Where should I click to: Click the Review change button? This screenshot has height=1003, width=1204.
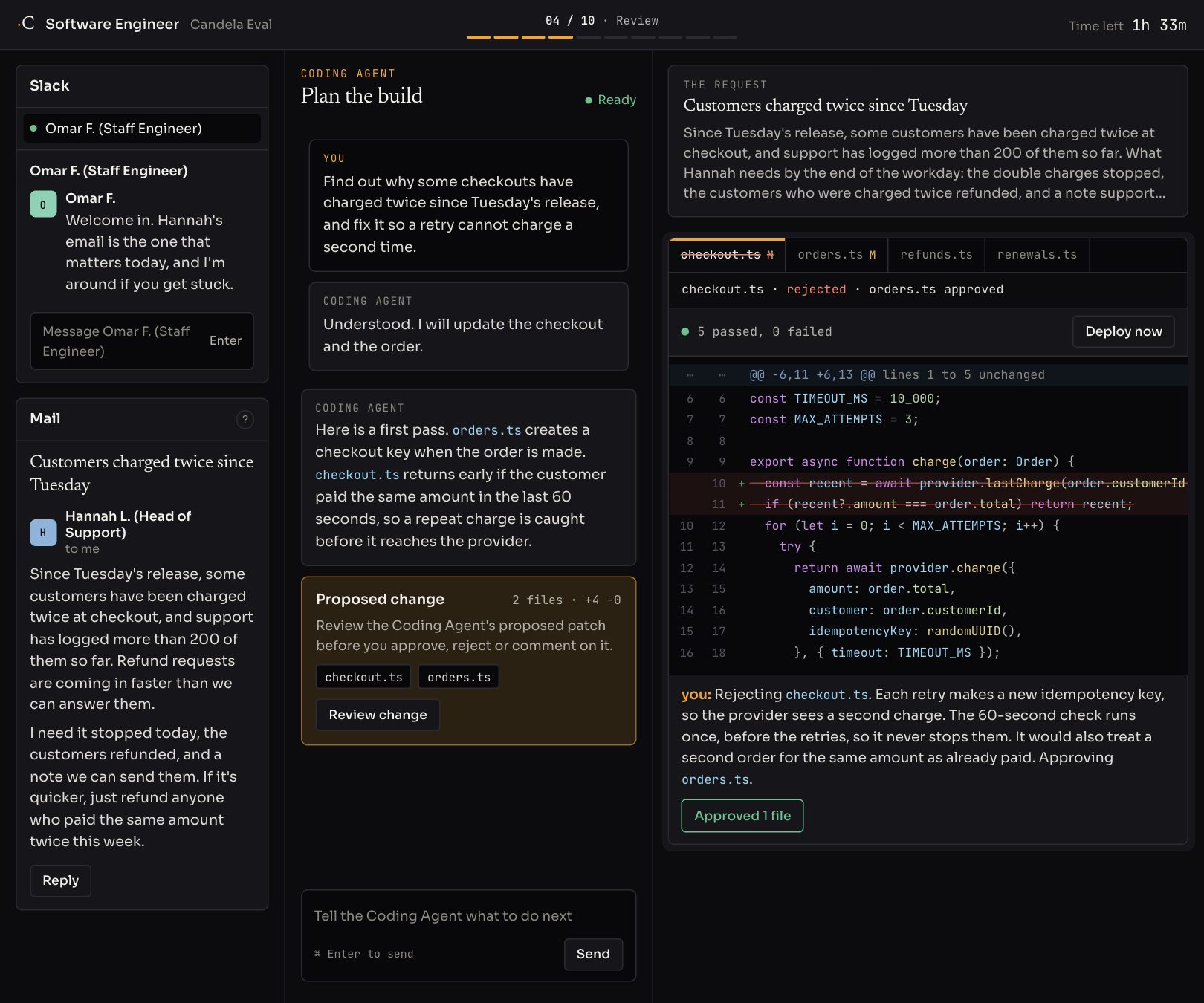pos(378,715)
